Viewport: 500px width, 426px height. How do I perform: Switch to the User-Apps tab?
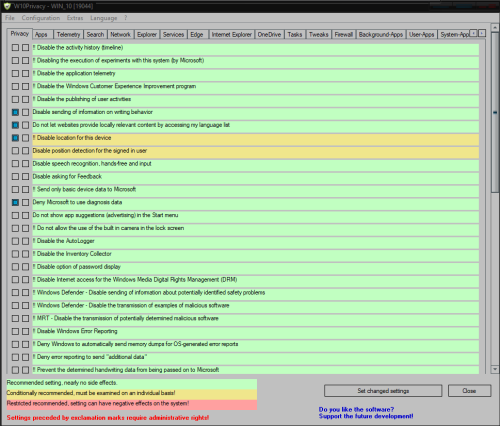coord(422,35)
